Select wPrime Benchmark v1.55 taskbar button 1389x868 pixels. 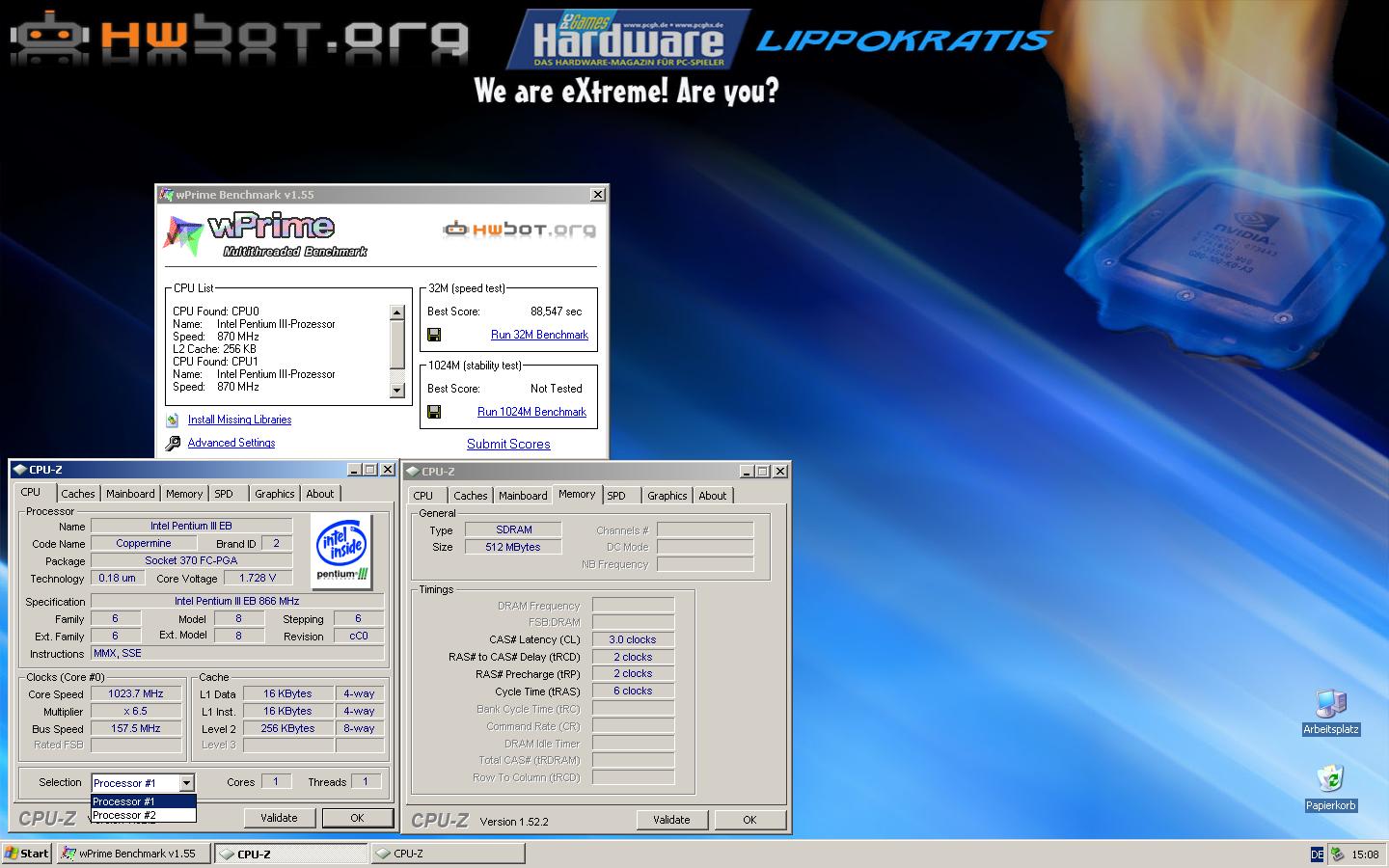(x=133, y=854)
